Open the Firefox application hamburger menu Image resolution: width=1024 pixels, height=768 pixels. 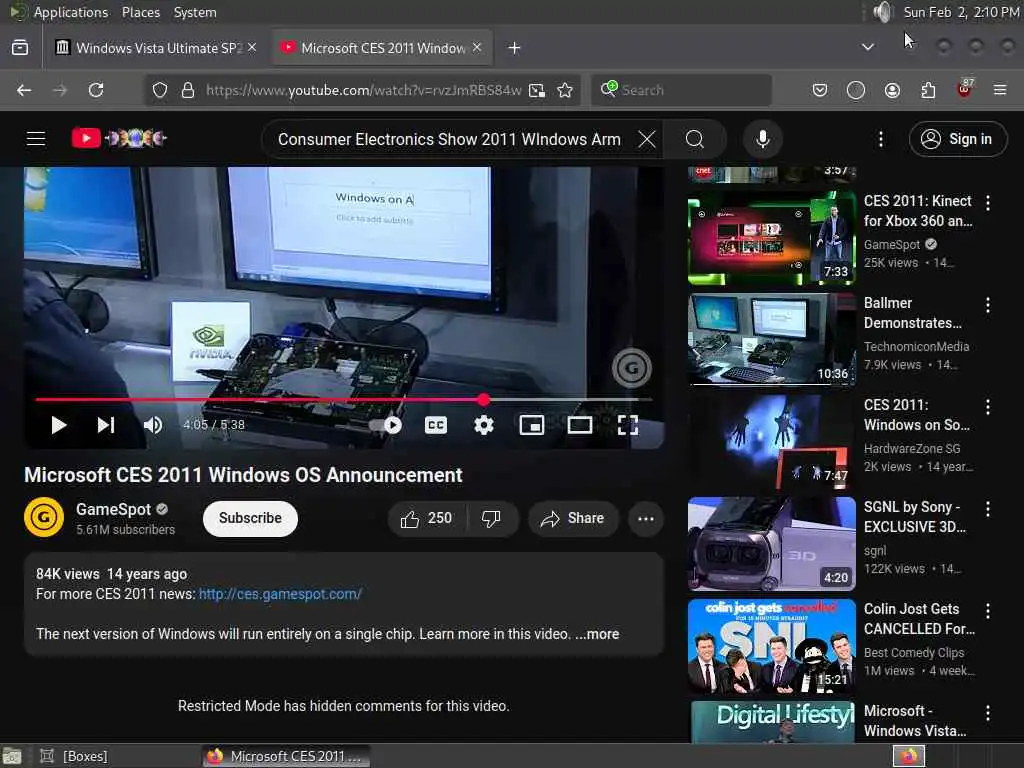pos(999,90)
